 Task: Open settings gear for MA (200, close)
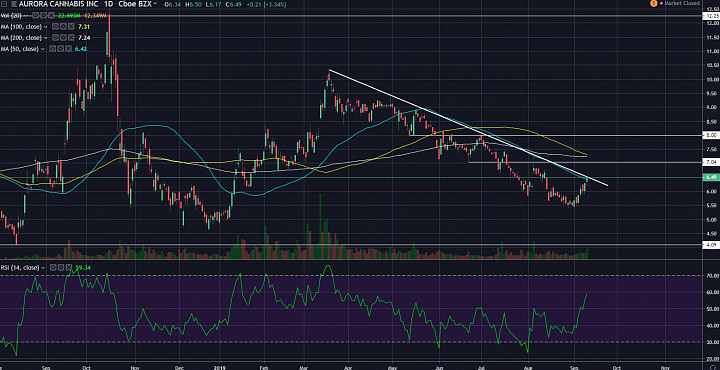[x=63, y=38]
